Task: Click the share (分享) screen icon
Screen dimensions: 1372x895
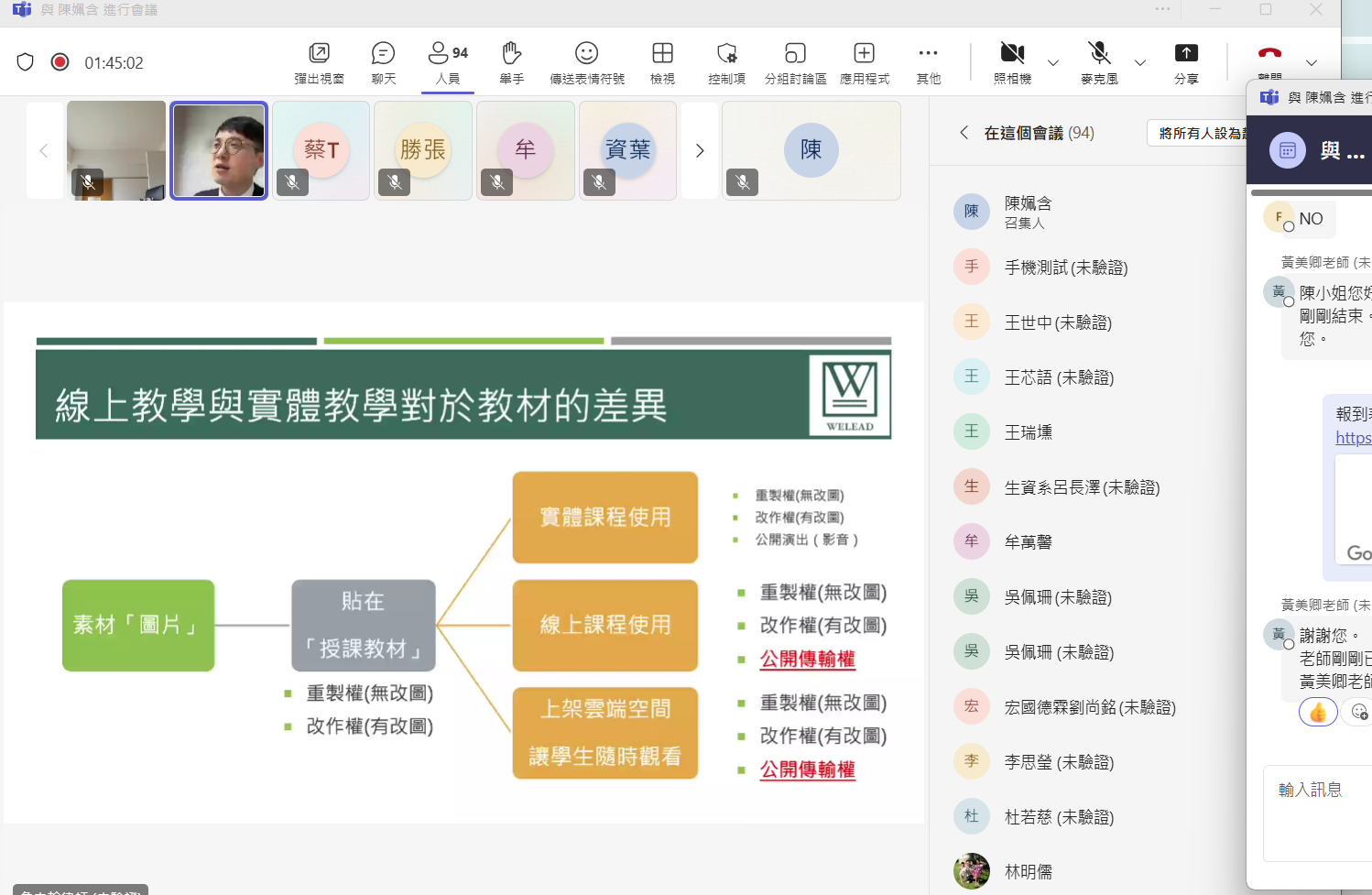Action: pos(1186,53)
